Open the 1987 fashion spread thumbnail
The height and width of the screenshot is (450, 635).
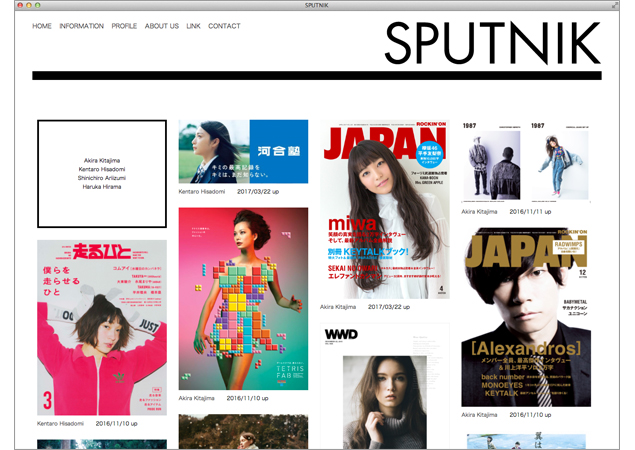point(526,162)
